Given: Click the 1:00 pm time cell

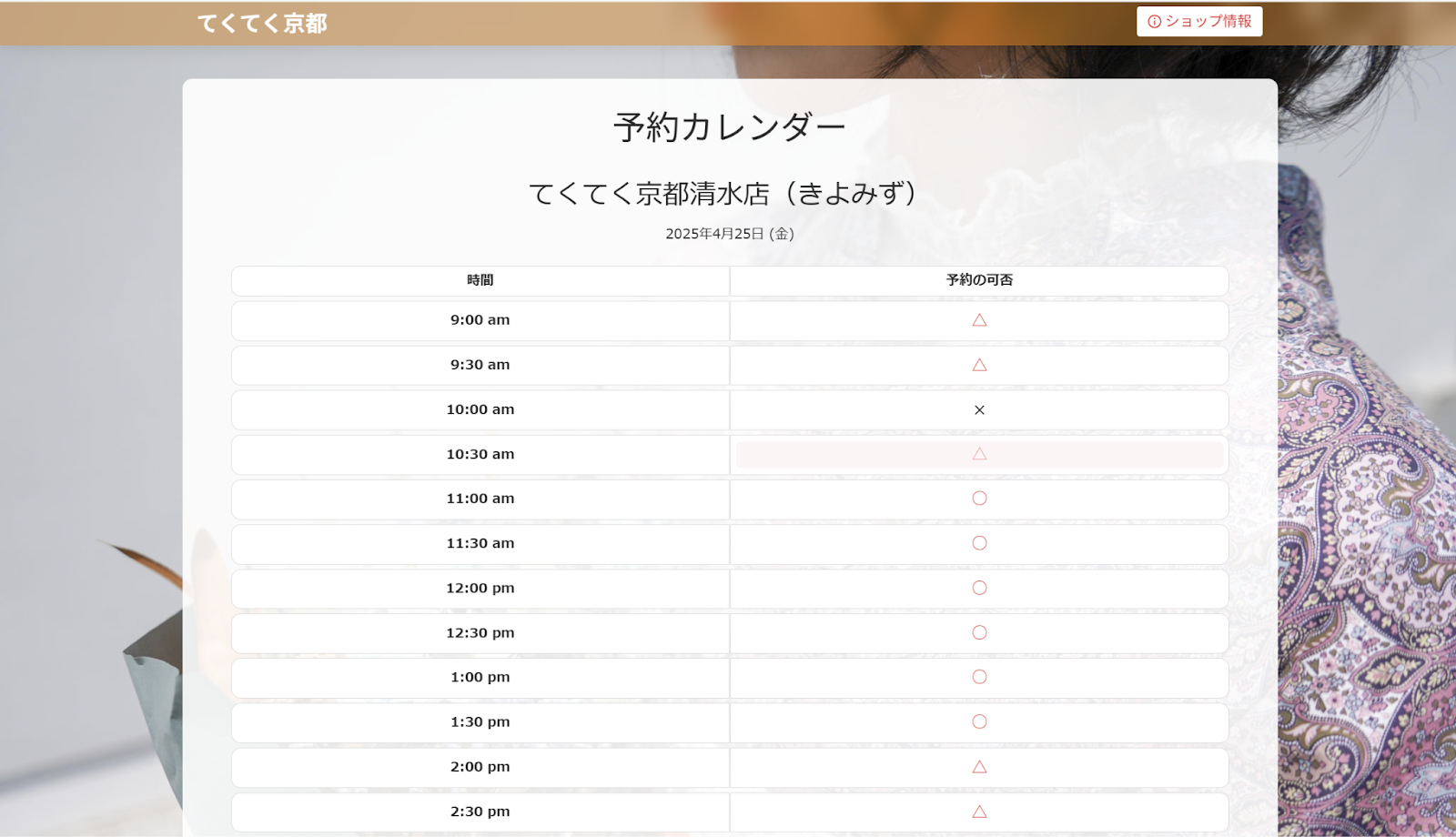Looking at the screenshot, I should (x=480, y=677).
